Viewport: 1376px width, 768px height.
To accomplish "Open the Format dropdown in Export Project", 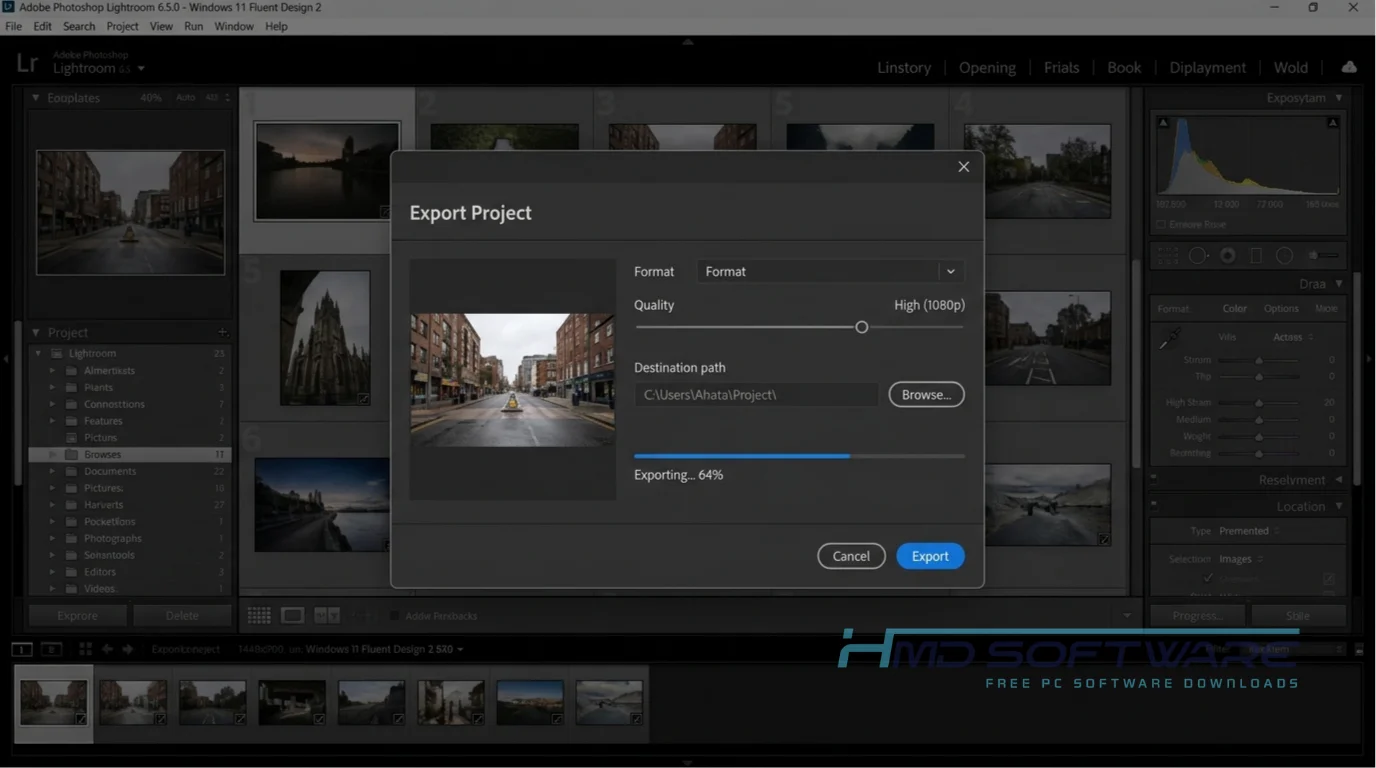I will click(830, 271).
